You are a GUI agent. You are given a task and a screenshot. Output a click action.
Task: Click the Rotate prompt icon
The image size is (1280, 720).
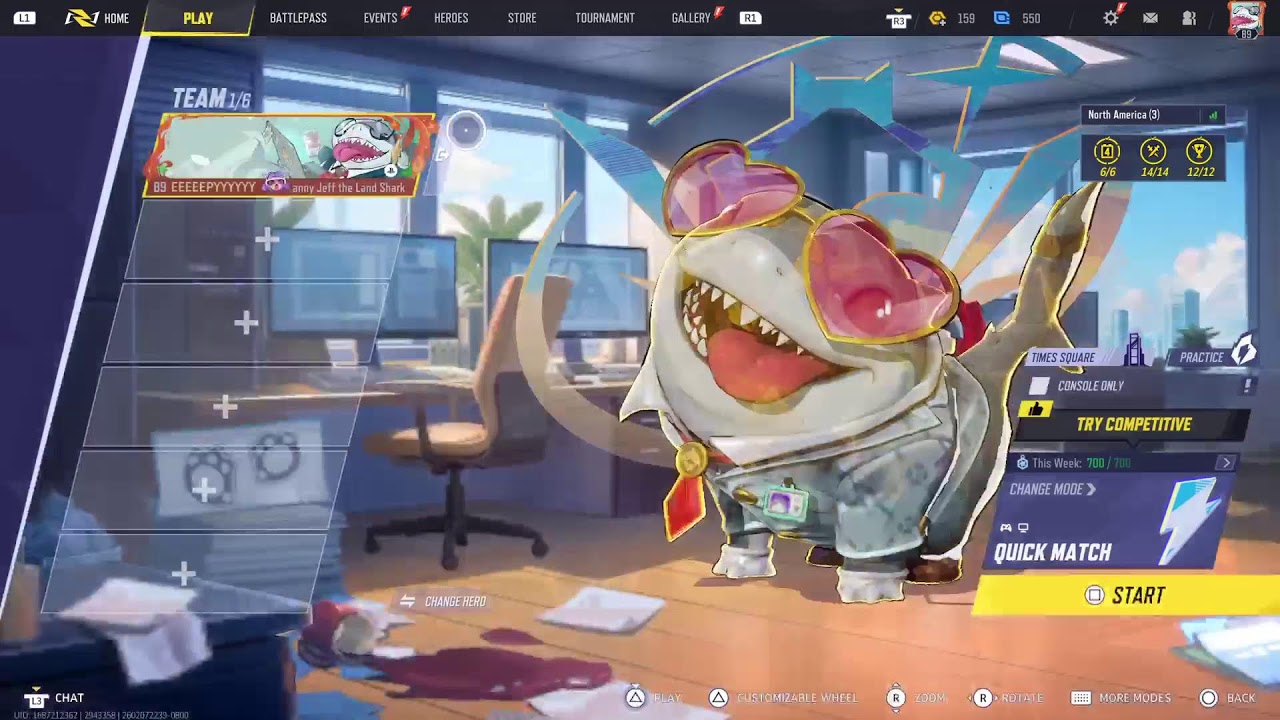(x=983, y=698)
